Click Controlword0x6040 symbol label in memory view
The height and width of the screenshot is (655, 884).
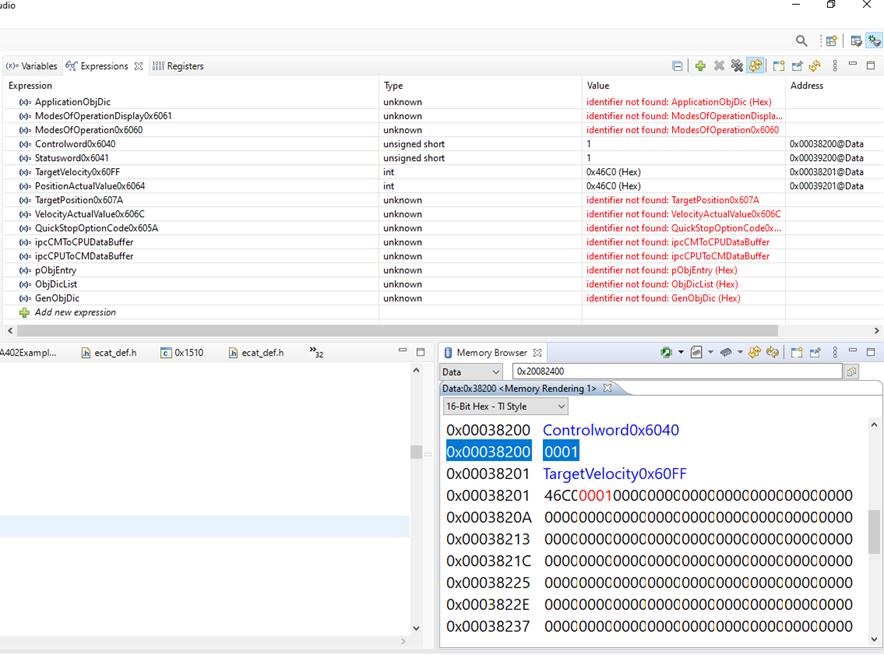coord(611,430)
